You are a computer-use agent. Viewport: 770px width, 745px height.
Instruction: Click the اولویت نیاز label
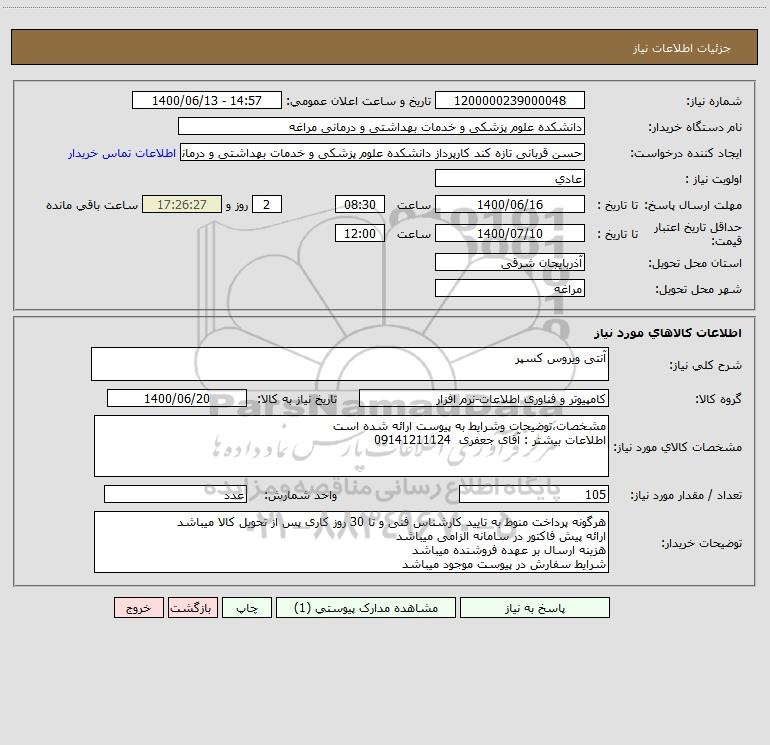(714, 180)
